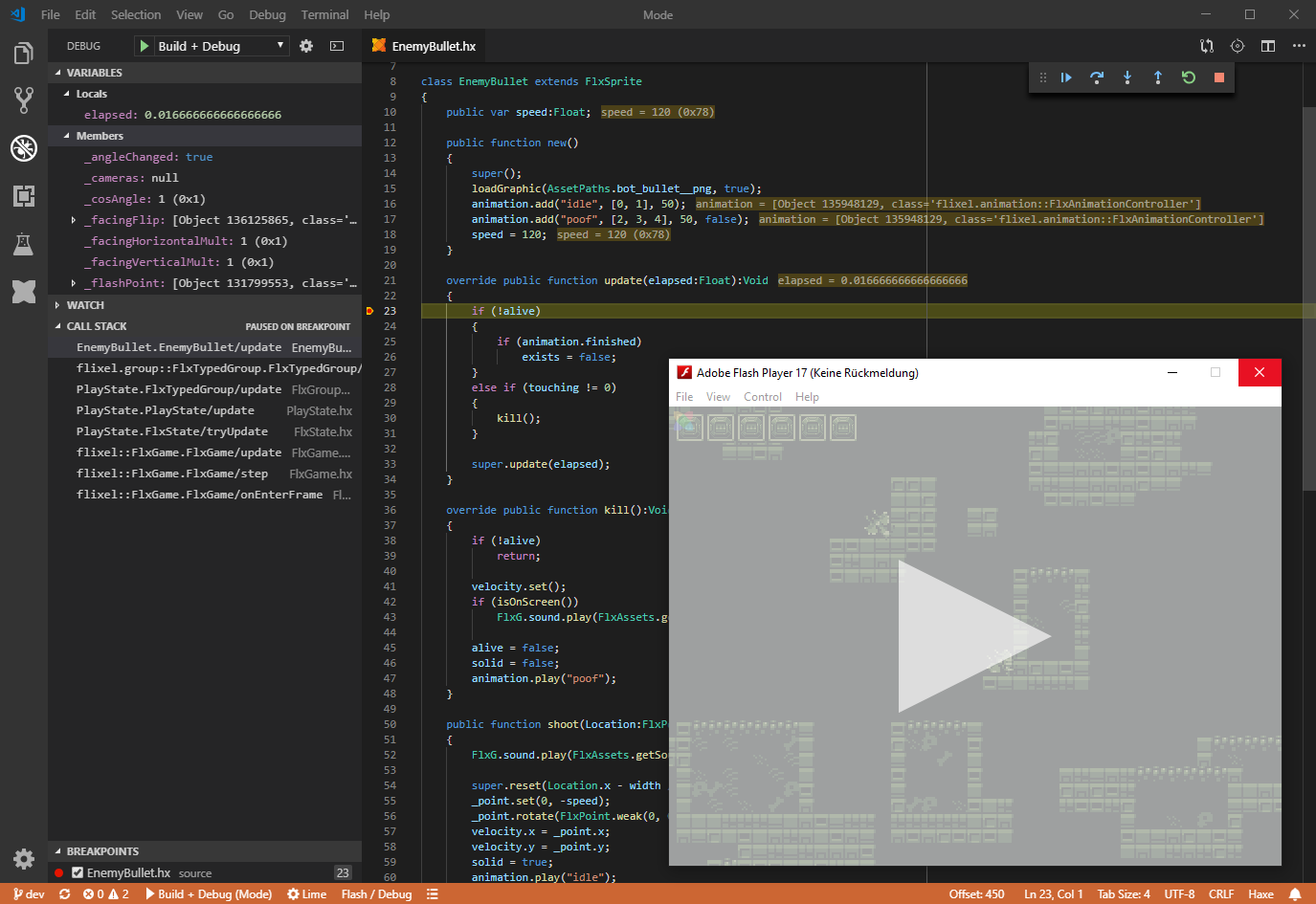Open Control menu in Flash Player window
Viewport: 1316px width, 904px height.
tap(763, 397)
